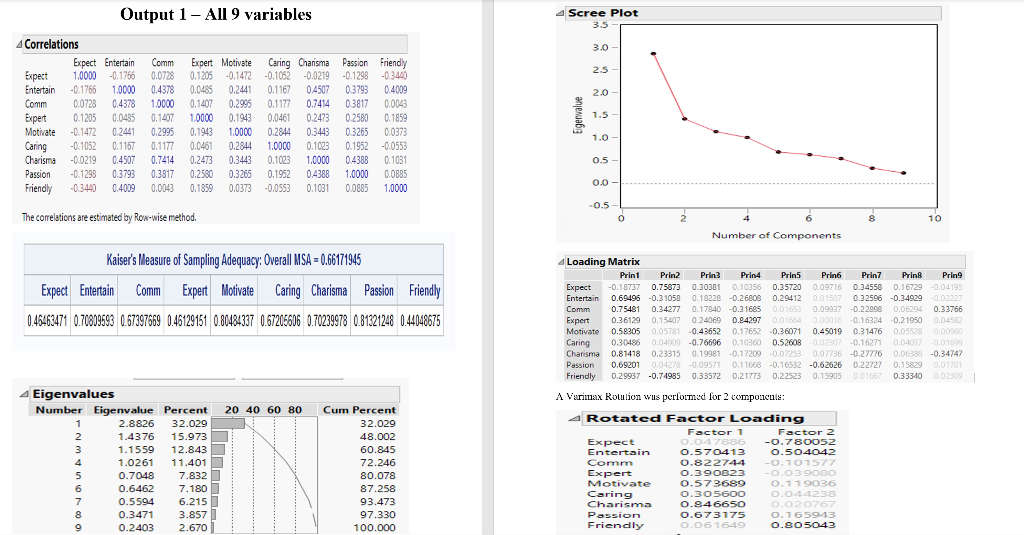This screenshot has height=535, width=1024.
Task: Click the longest bar in the eigenvalue percent chart
Action: (x=227, y=424)
